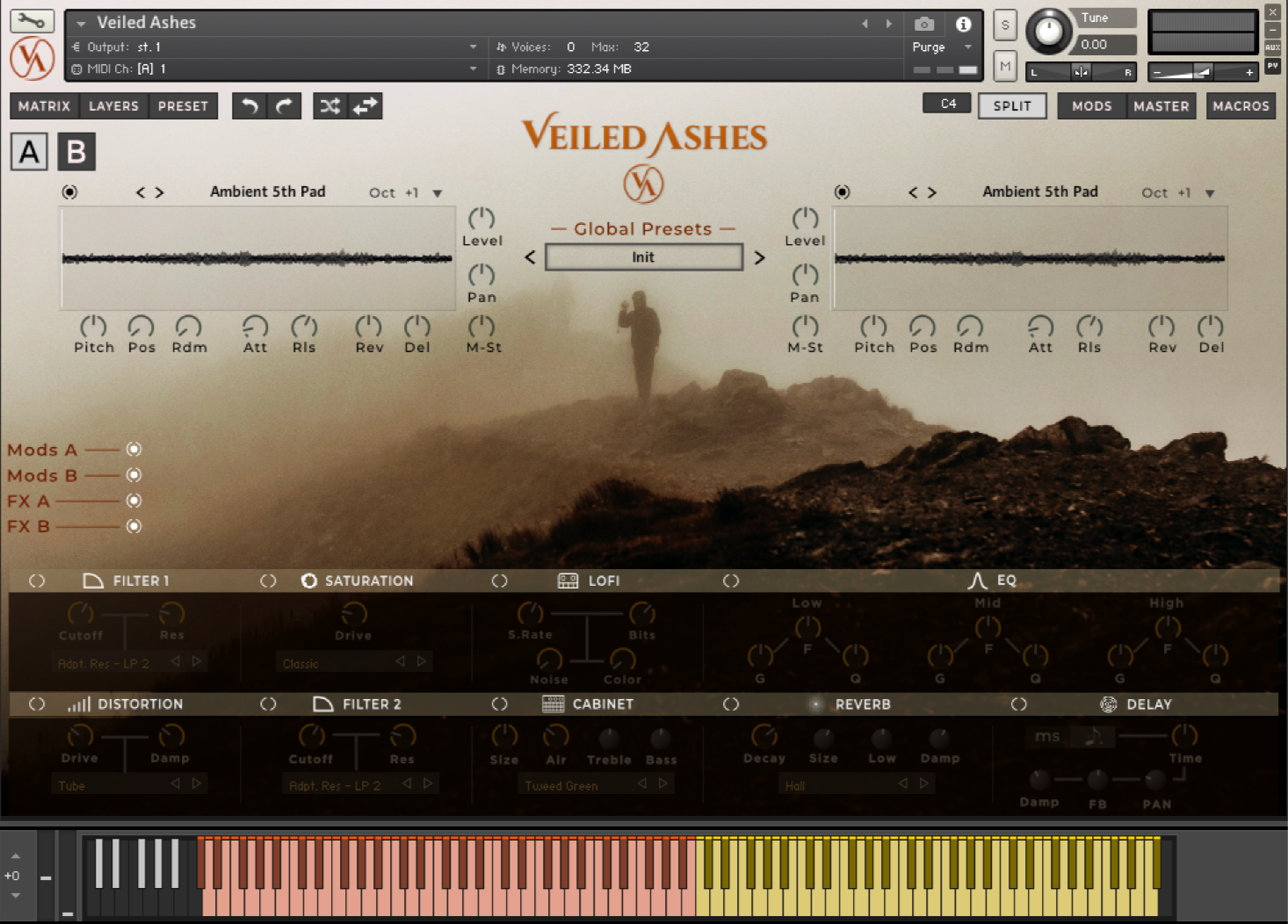Open Reverb type Hall selector
The width and height of the screenshot is (1288, 924).
(x=855, y=785)
